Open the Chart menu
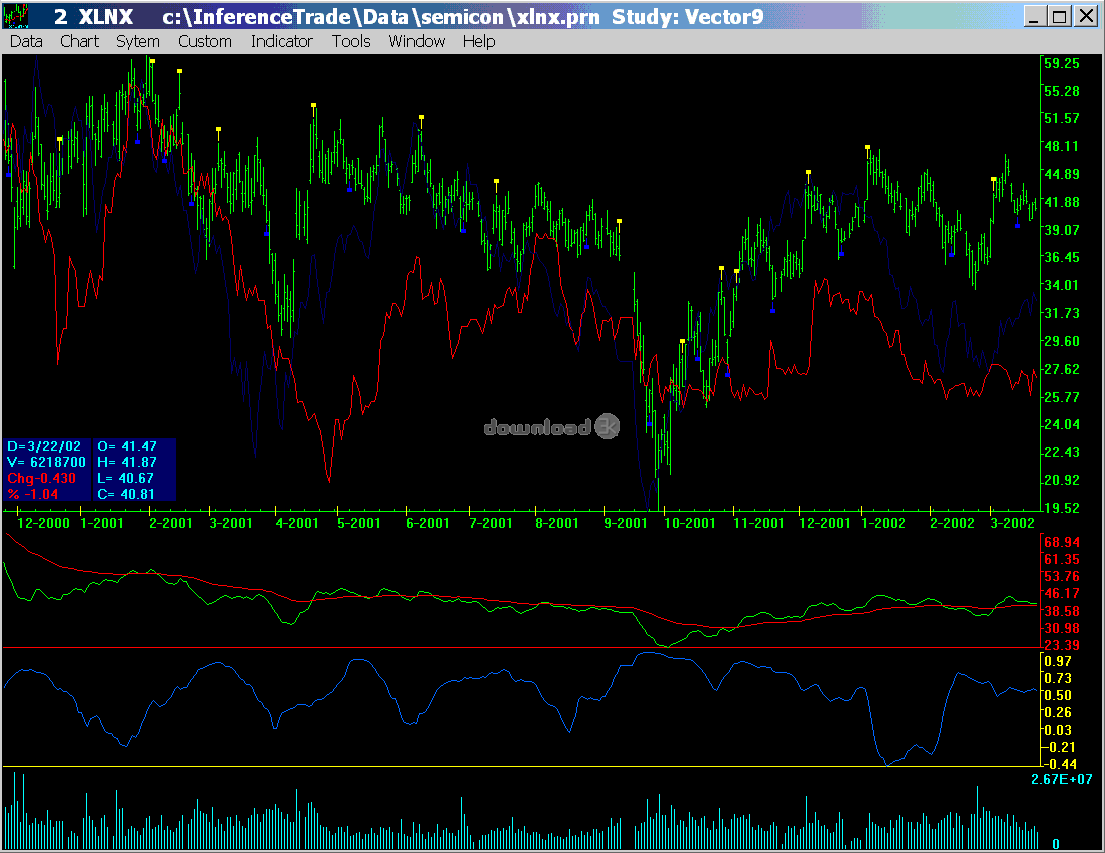Screen dimensions: 1105x853 [79, 42]
